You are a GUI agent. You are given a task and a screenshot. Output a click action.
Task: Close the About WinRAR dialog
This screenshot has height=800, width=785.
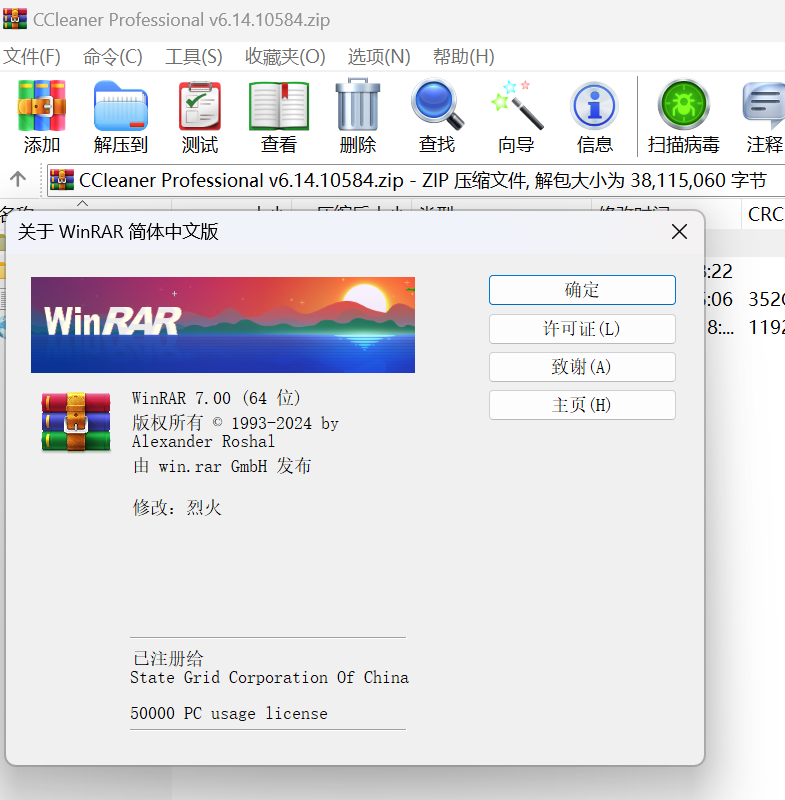tap(679, 232)
